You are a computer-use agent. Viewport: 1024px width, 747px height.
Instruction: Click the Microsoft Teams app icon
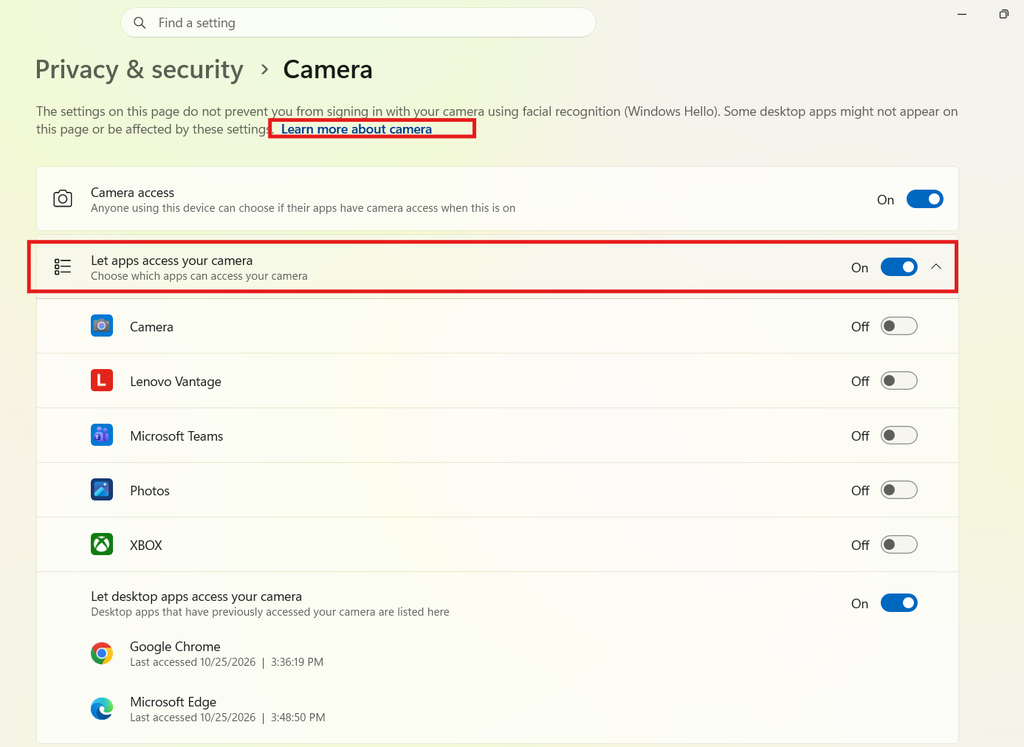(102, 435)
